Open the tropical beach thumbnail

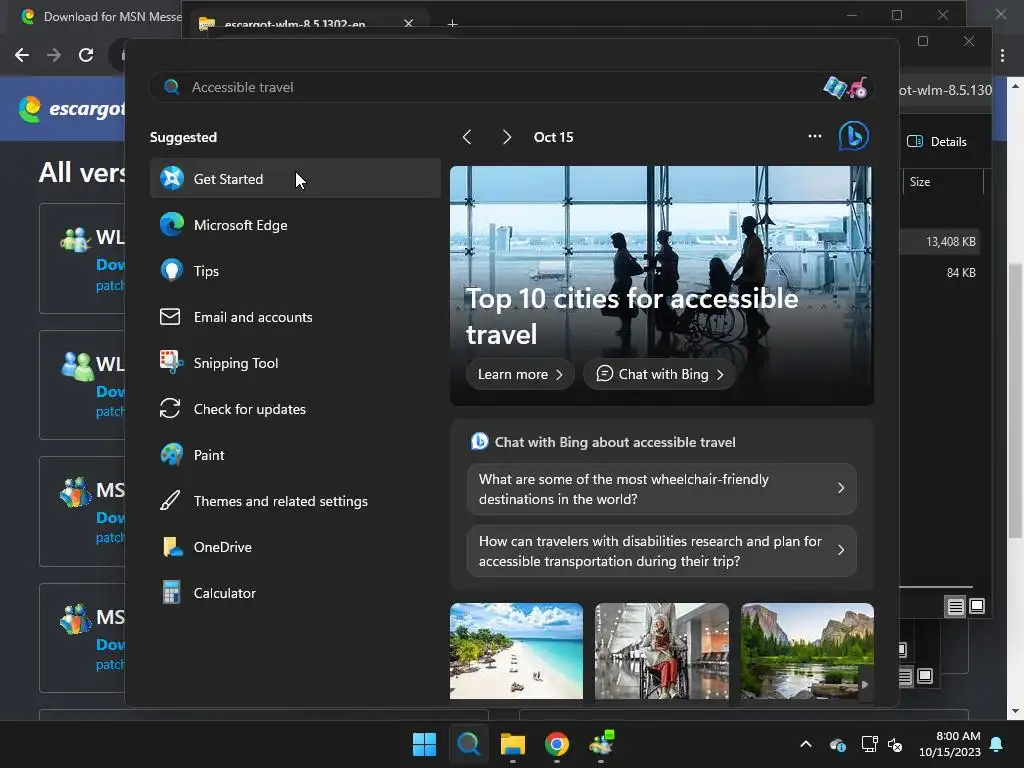tap(516, 650)
